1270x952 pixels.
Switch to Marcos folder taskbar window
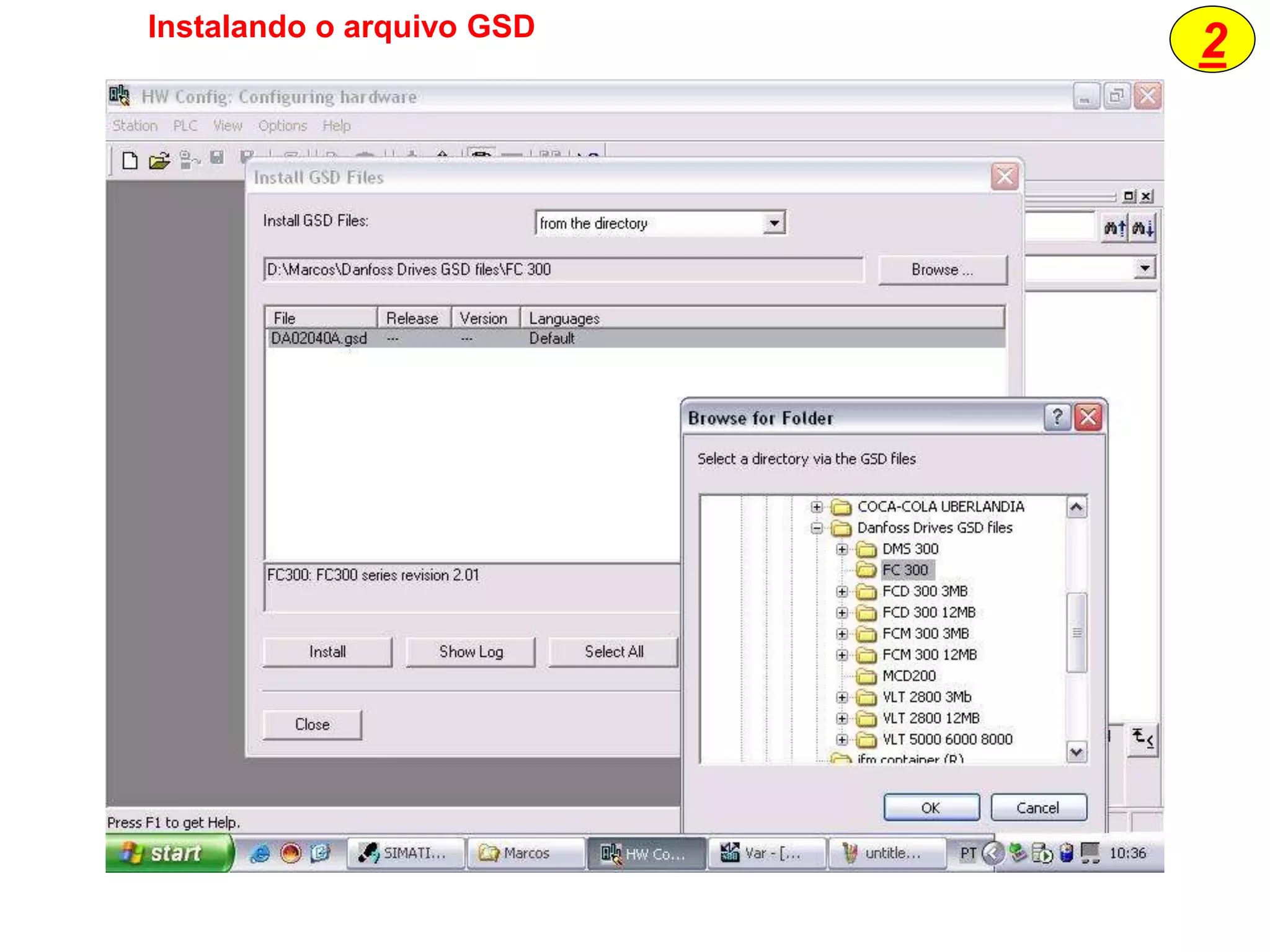pos(525,853)
